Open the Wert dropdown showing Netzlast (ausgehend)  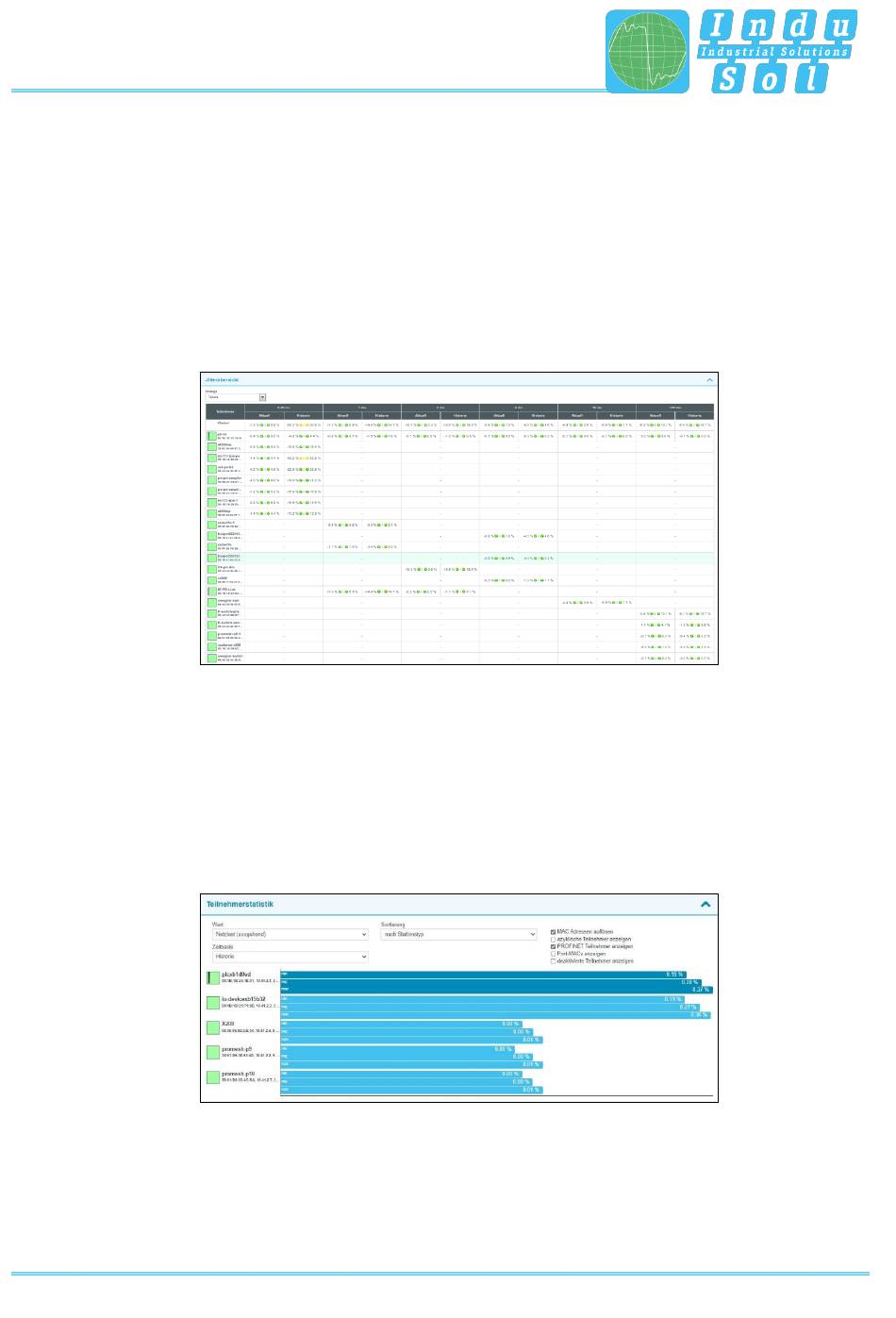pos(289,935)
